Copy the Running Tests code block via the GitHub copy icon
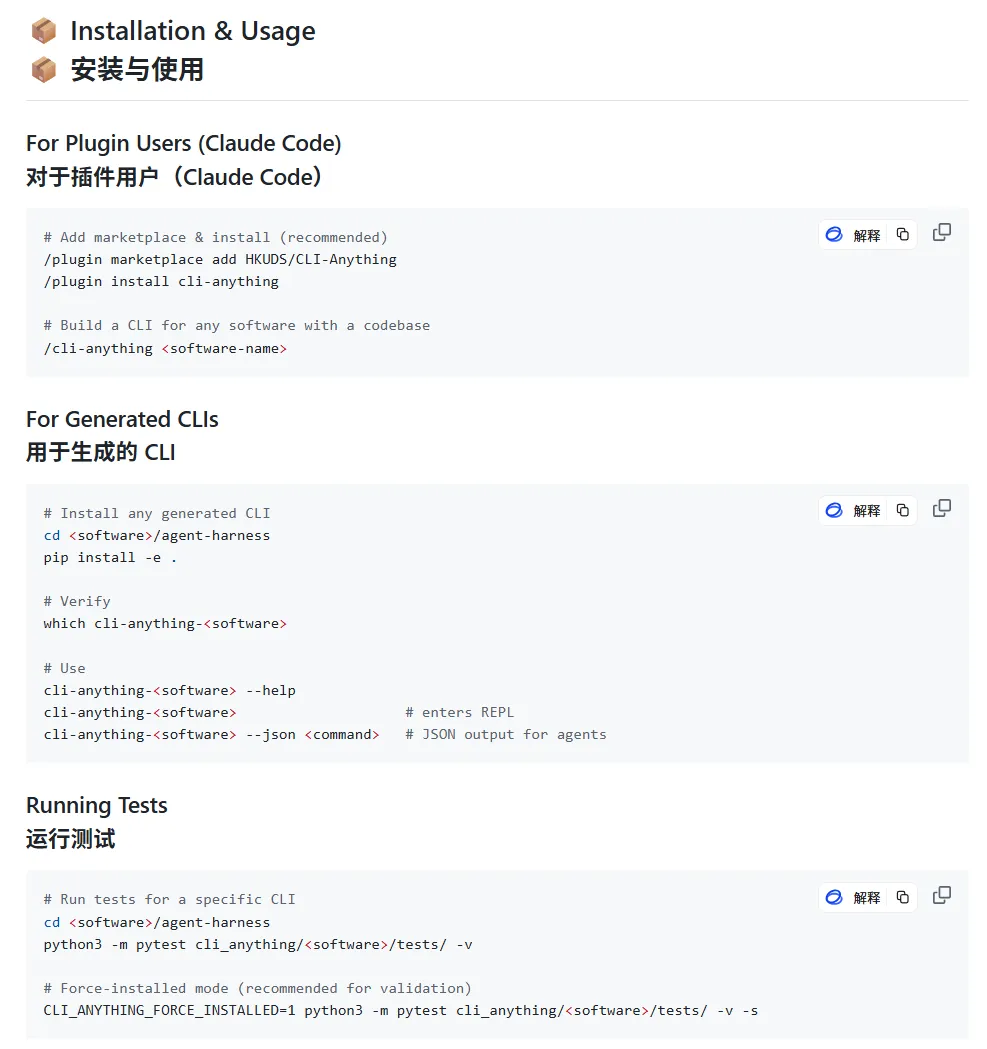 coord(941,896)
